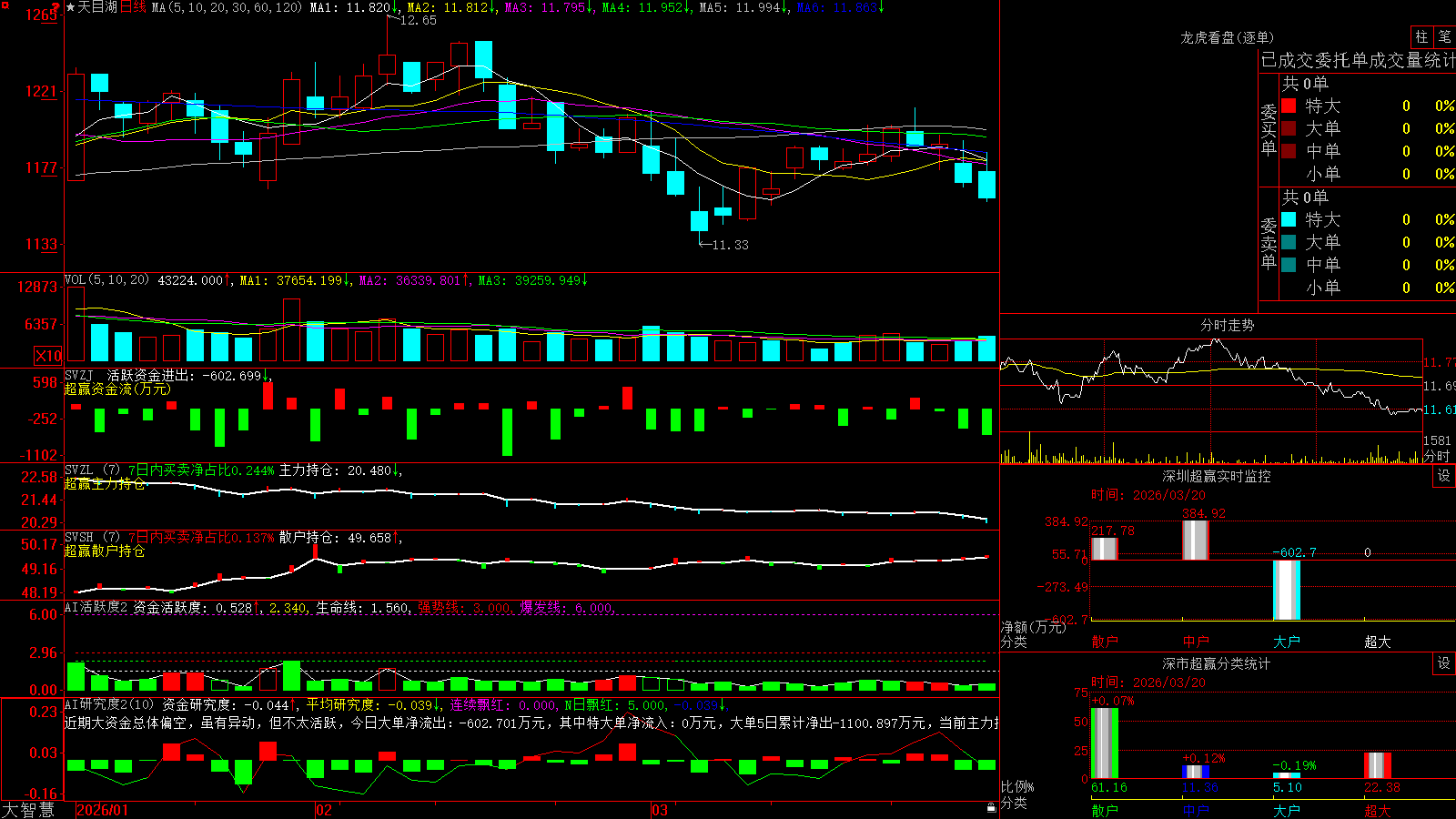This screenshot has height=819, width=1456.
Task: Open 设 settings for 深市超赢分类统计
Action: tap(1444, 663)
